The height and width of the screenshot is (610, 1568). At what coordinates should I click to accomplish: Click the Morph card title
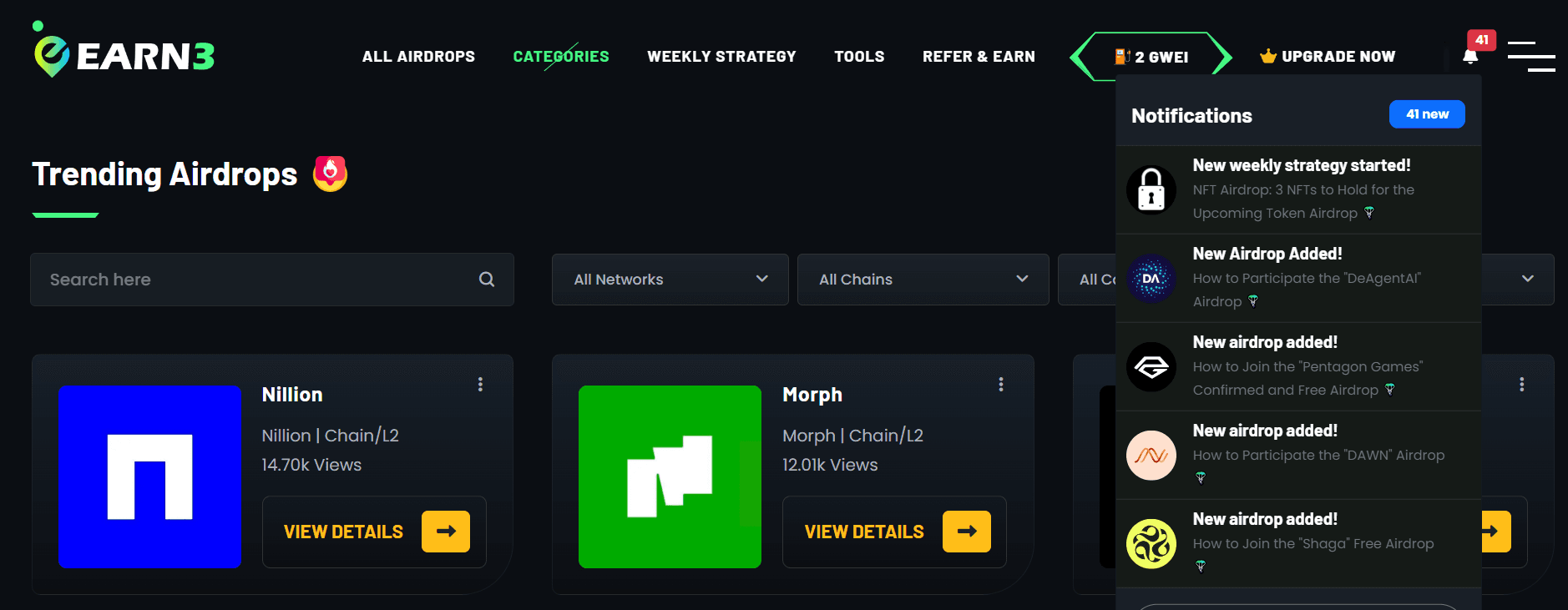pos(812,395)
